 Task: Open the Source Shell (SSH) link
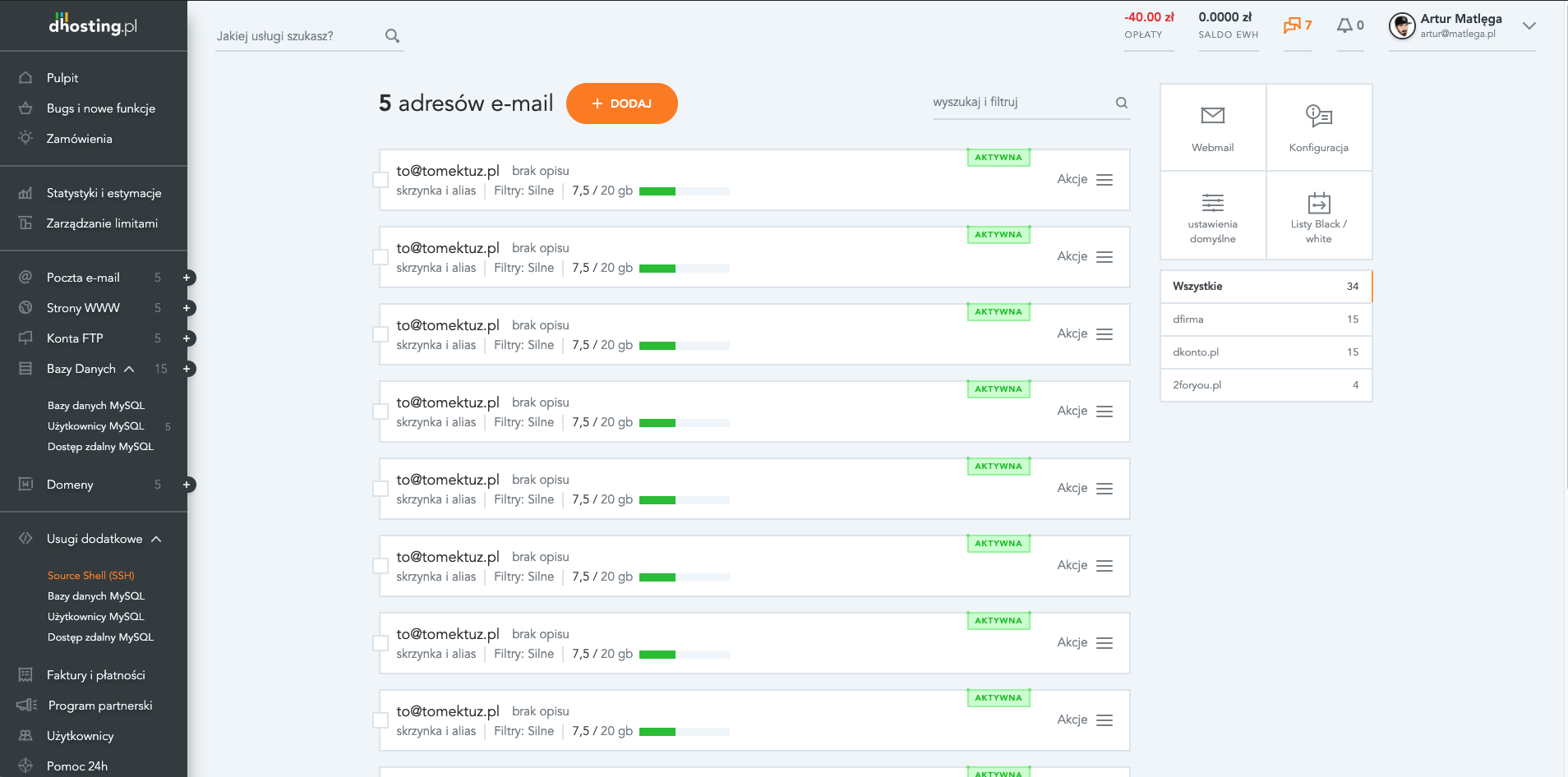point(90,576)
